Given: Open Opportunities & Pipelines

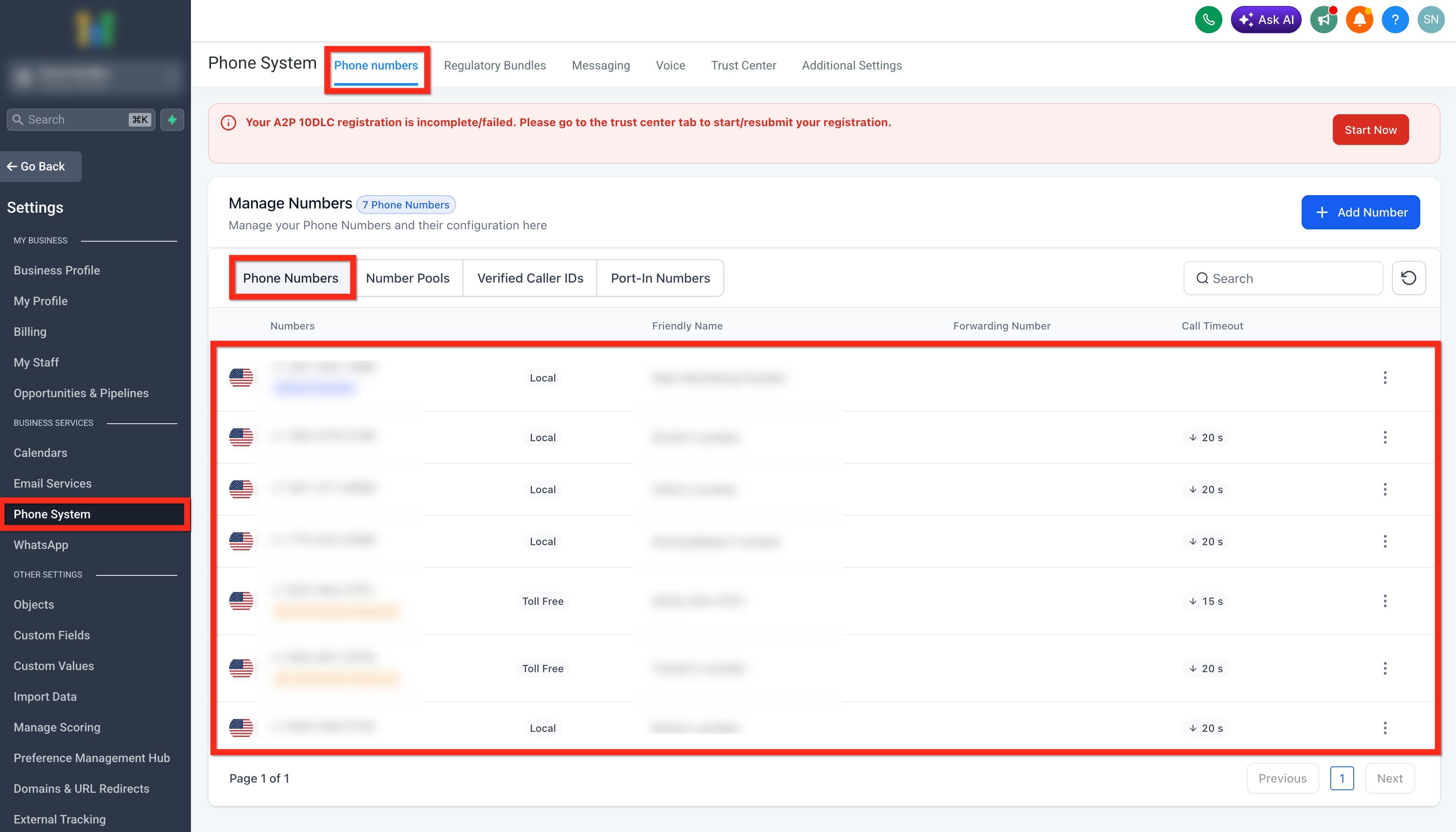Looking at the screenshot, I should [81, 393].
